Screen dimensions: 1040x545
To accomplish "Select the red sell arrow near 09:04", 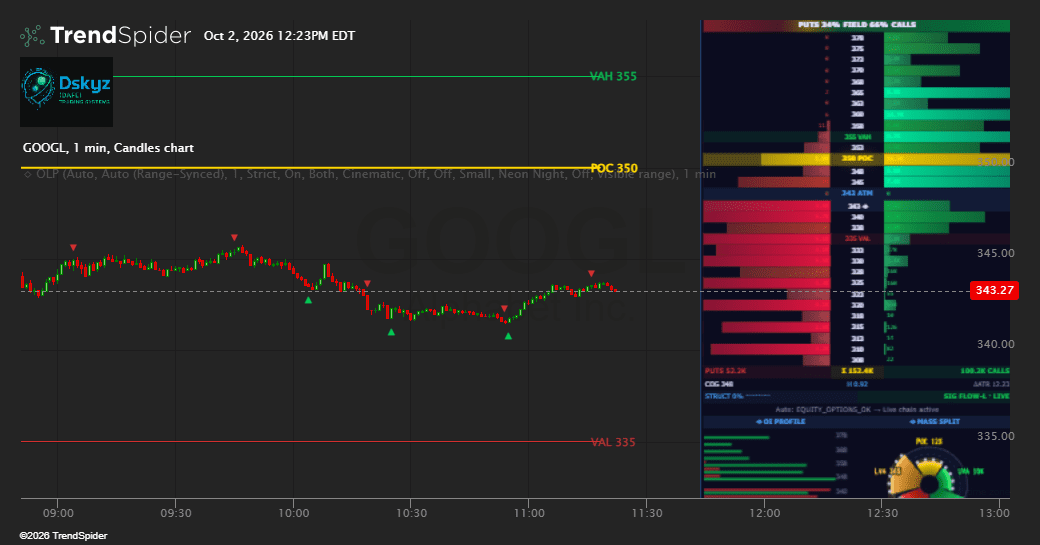I will [73, 248].
